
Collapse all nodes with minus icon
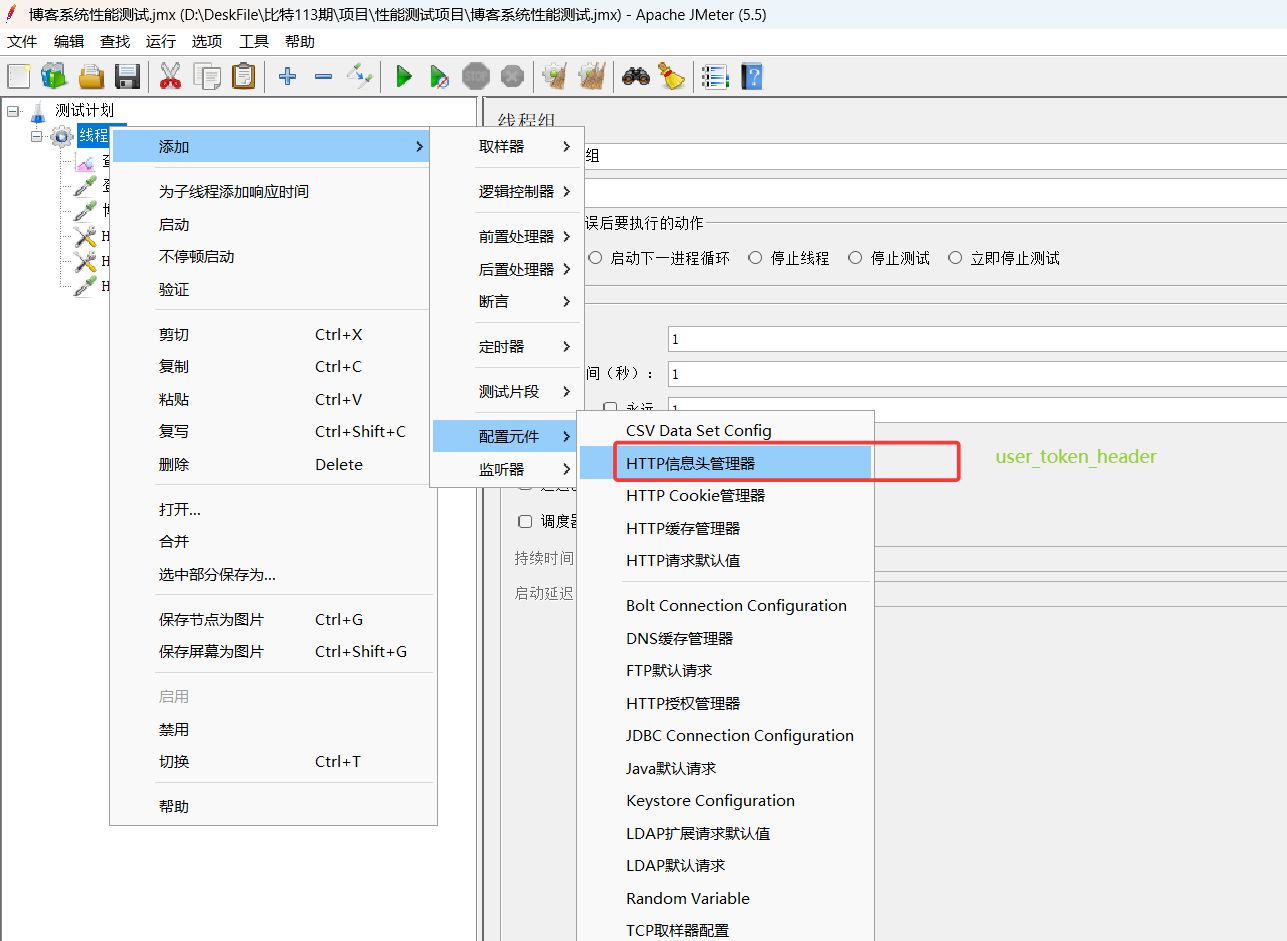[323, 76]
